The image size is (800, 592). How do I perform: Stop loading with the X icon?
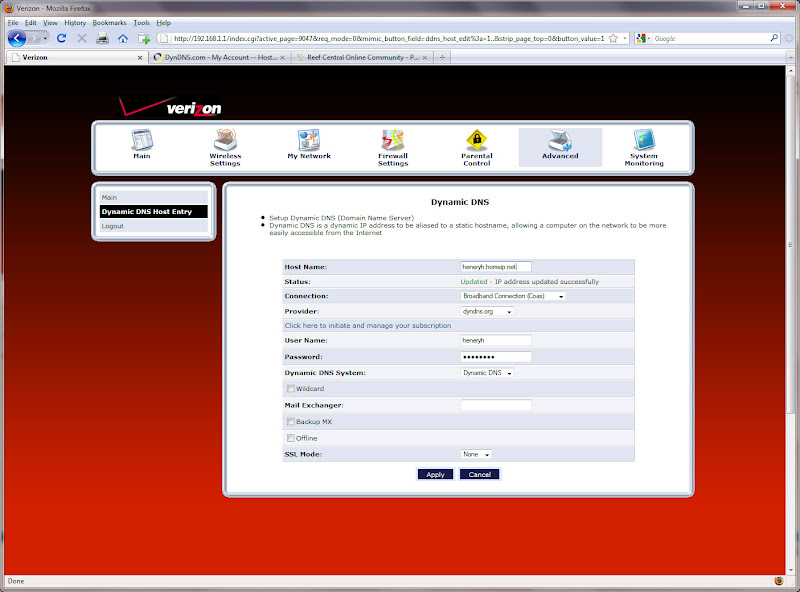click(82, 38)
